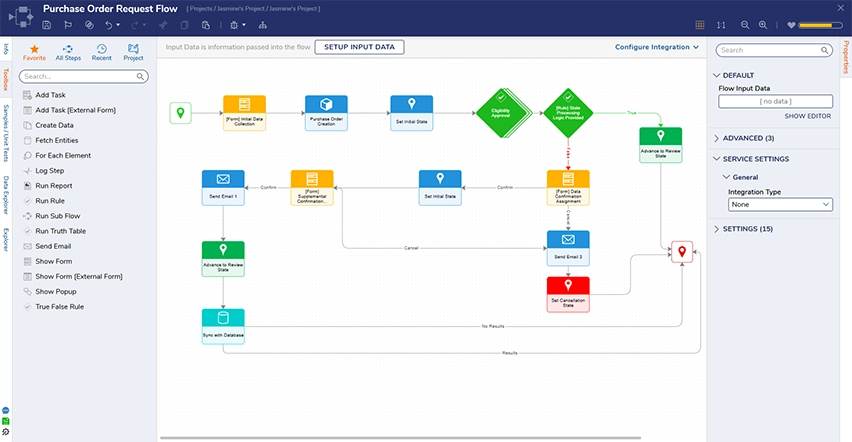The height and width of the screenshot is (442, 852).
Task: Expand the ADVANCED (3) section
Action: 749,138
